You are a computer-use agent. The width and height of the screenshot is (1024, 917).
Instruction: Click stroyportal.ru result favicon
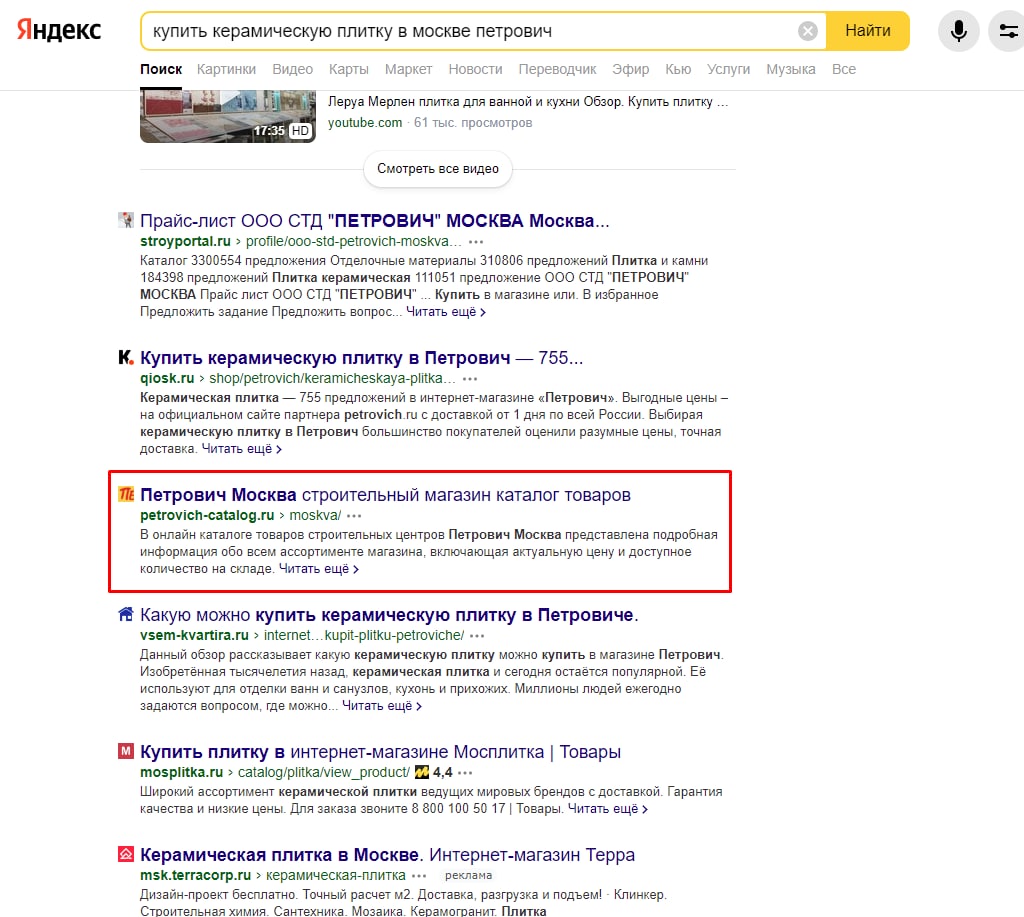pyautogui.click(x=125, y=220)
